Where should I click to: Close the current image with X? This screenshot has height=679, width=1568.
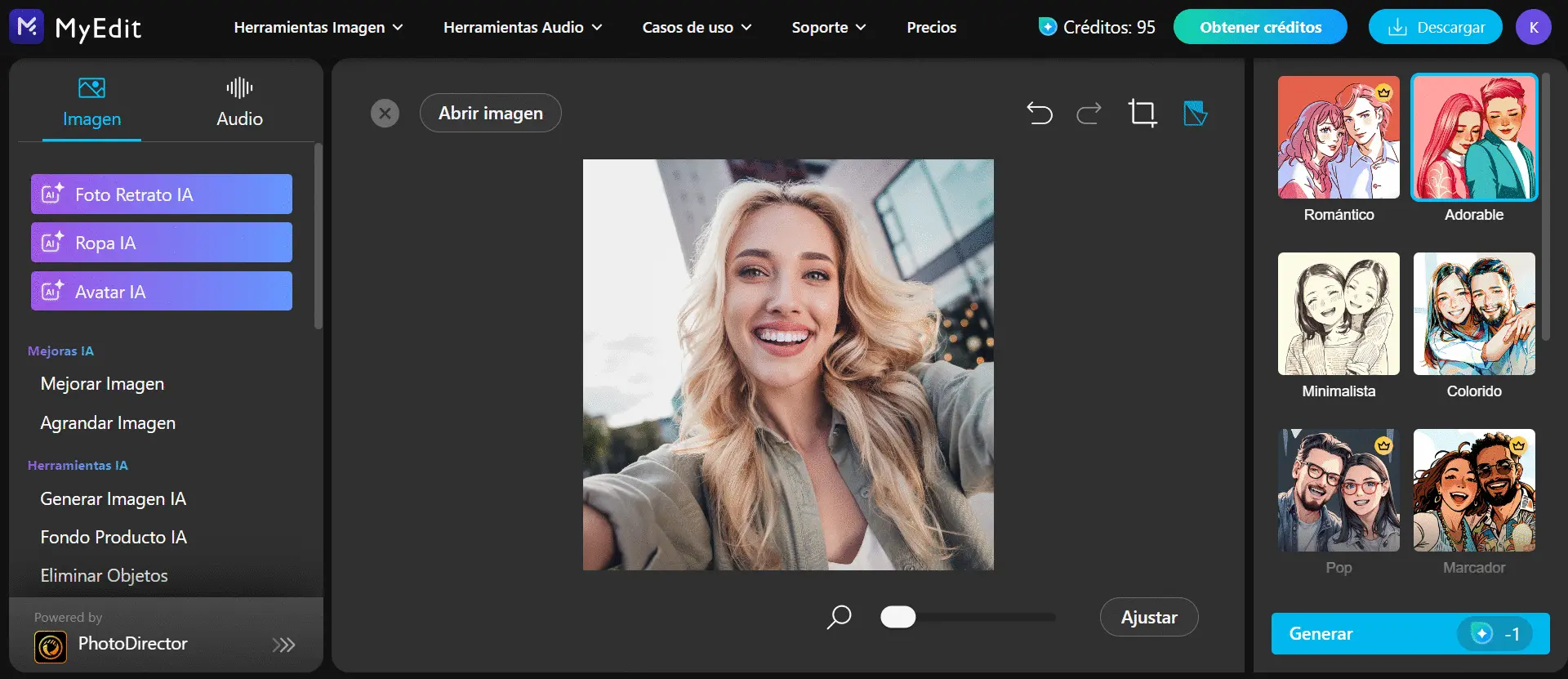[385, 113]
